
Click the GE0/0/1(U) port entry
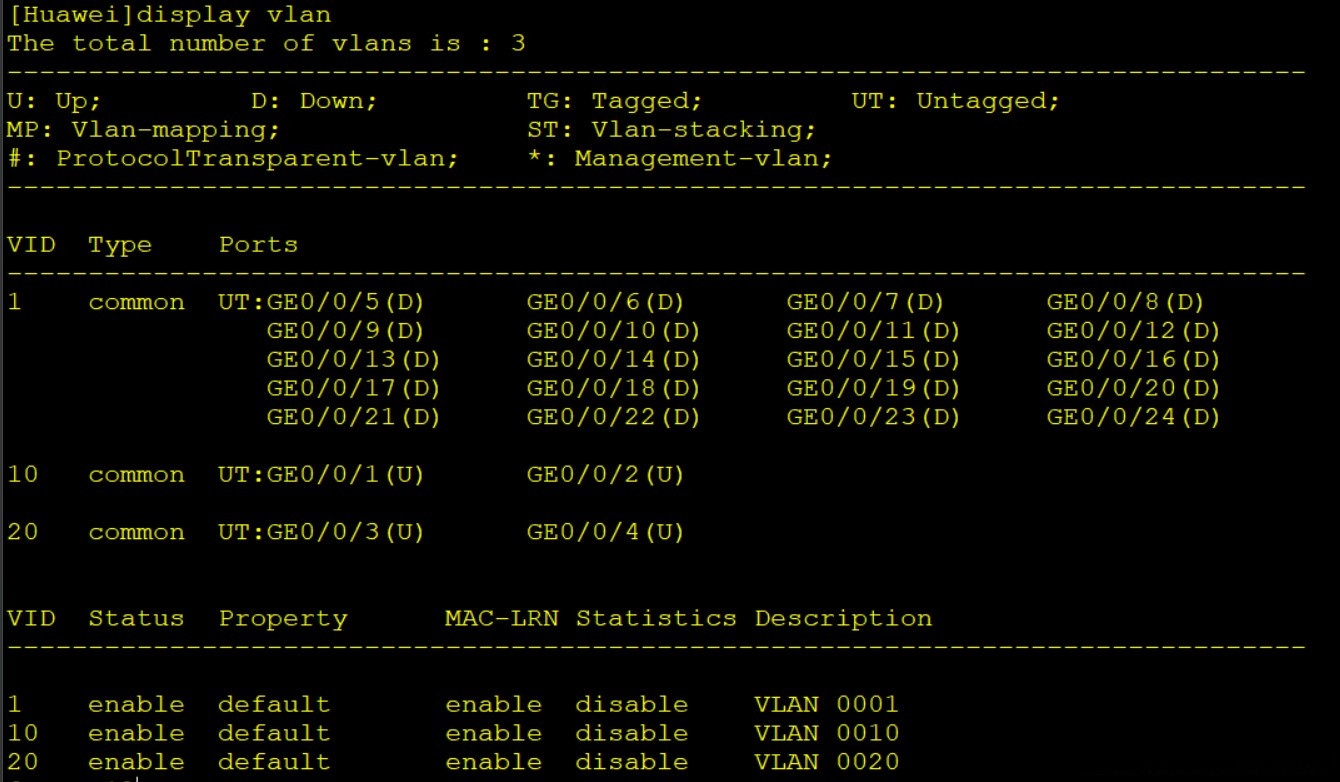[346, 475]
